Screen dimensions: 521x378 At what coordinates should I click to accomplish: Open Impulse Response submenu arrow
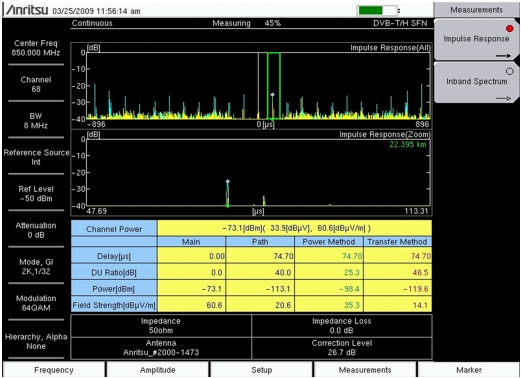(503, 56)
